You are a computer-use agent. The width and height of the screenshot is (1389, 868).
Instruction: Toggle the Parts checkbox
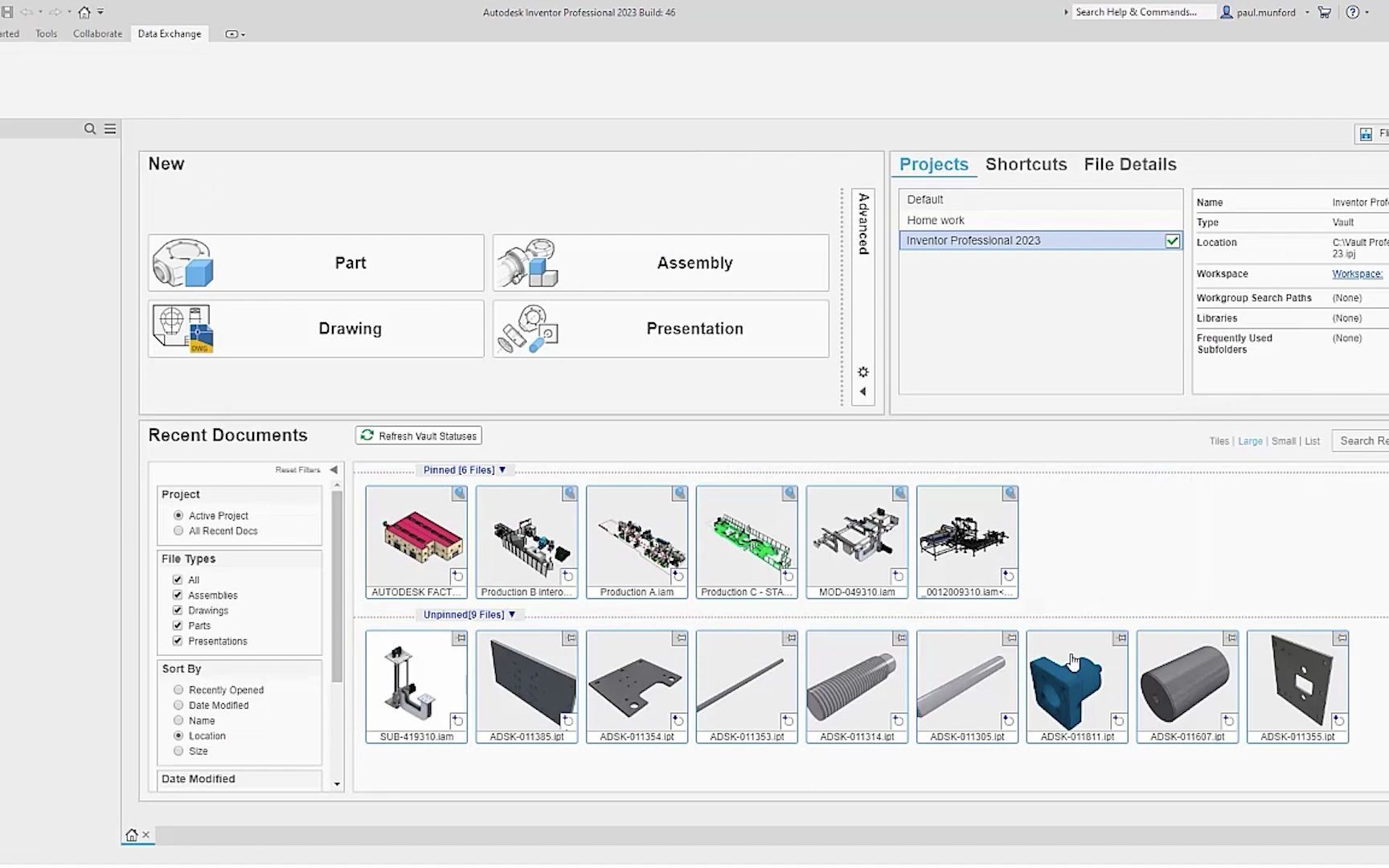[x=178, y=625]
